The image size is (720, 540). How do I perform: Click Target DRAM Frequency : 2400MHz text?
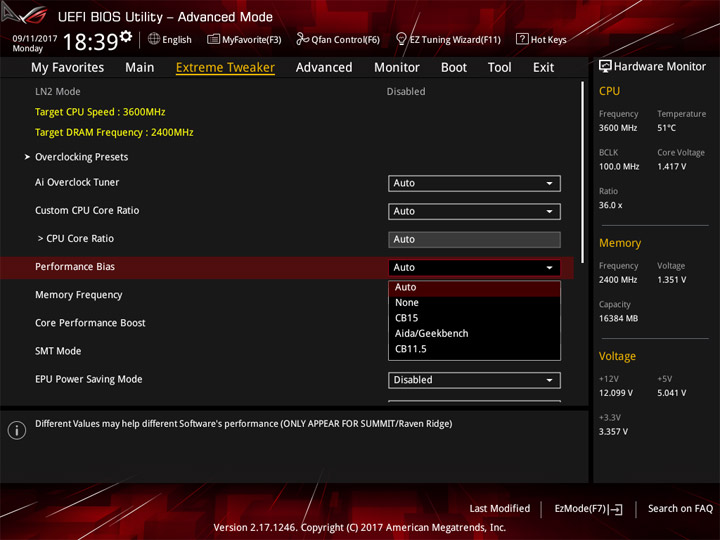114,132
